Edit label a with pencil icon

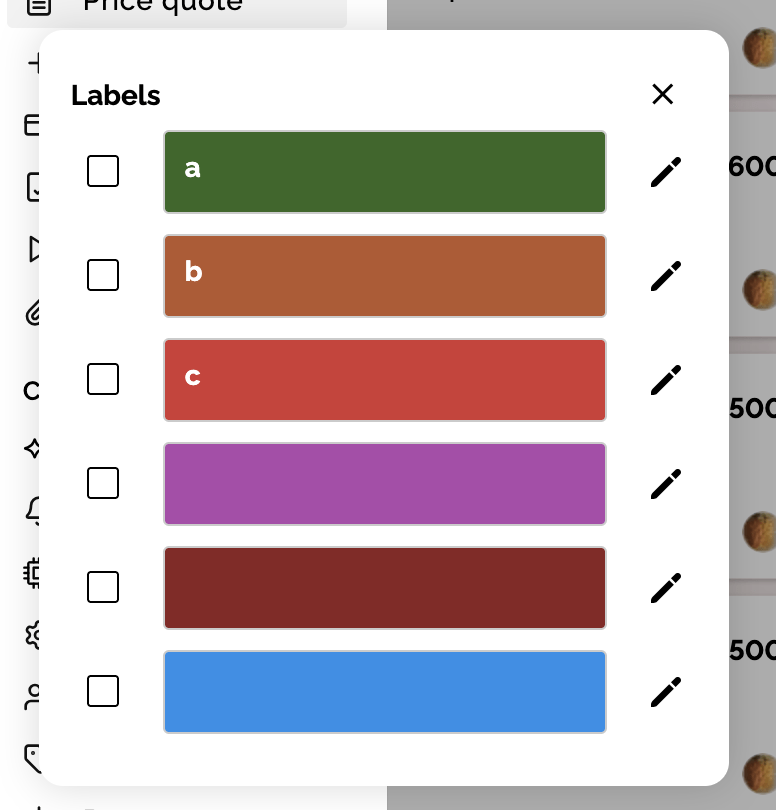(x=665, y=172)
